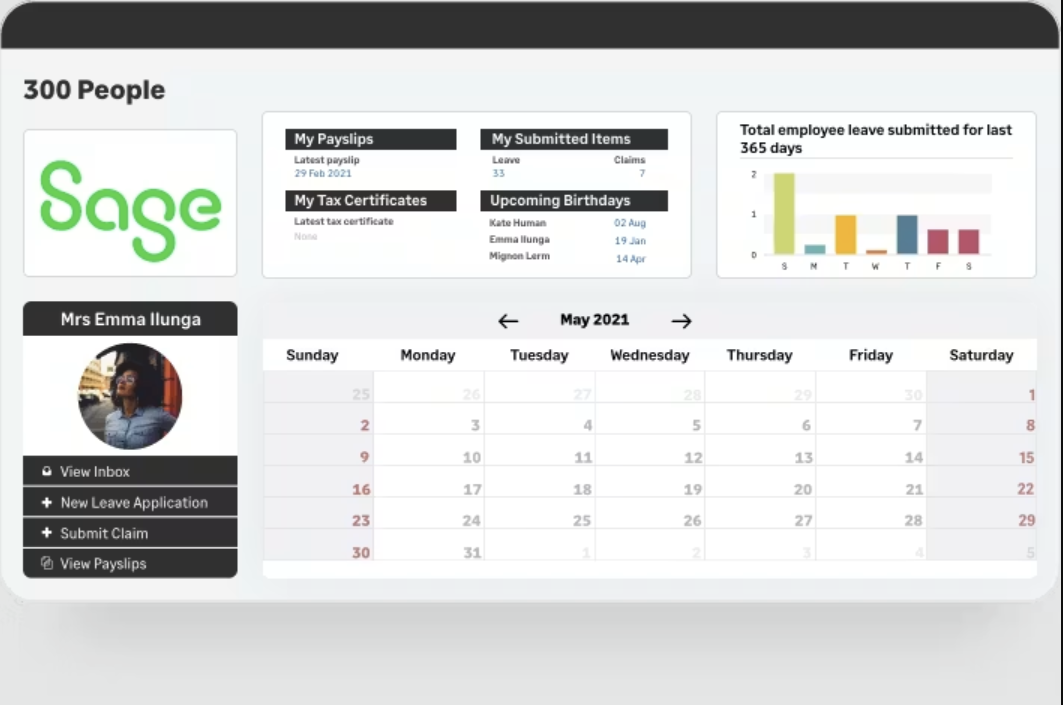Viewport: 1063px width, 705px height.
Task: Click Mignon Lerm birthday date 14 Apr
Action: 630,259
